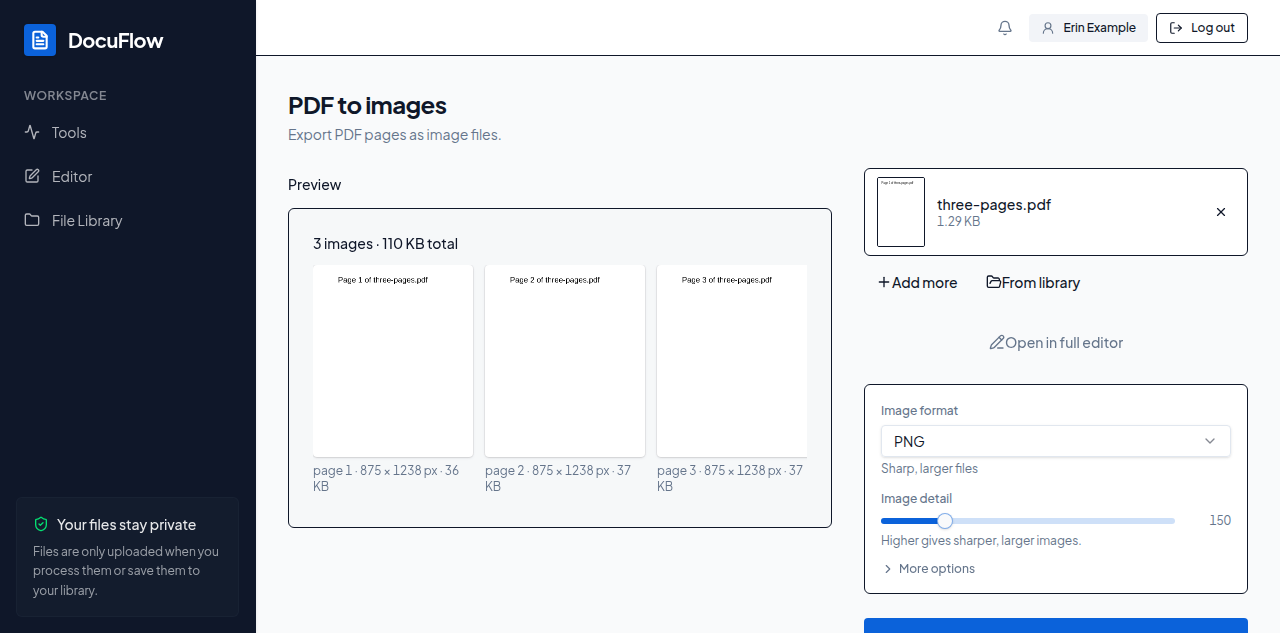Click the user avatar icon beside Erin Example

1048,28
